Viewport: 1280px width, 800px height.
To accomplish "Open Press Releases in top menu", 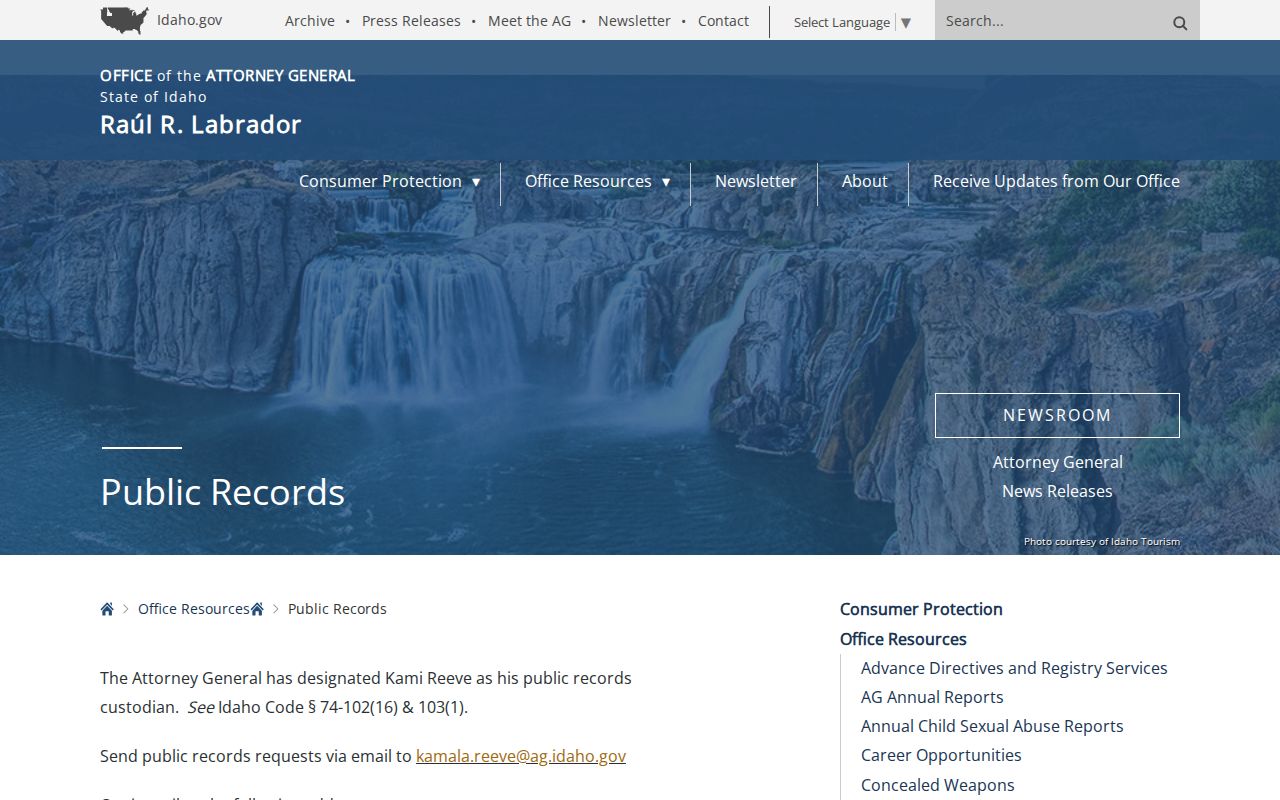I will click(411, 21).
